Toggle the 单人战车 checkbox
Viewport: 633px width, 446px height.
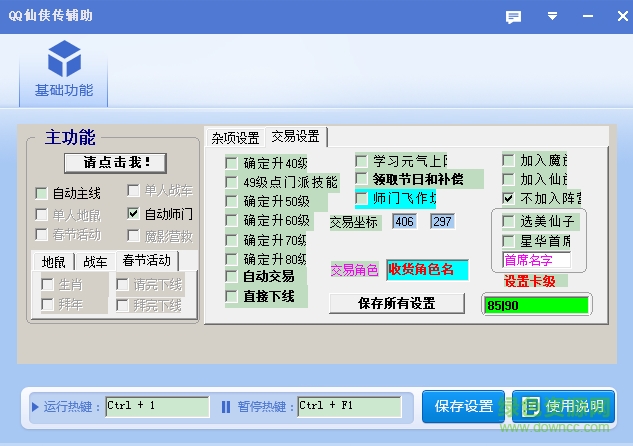pyautogui.click(x=133, y=190)
